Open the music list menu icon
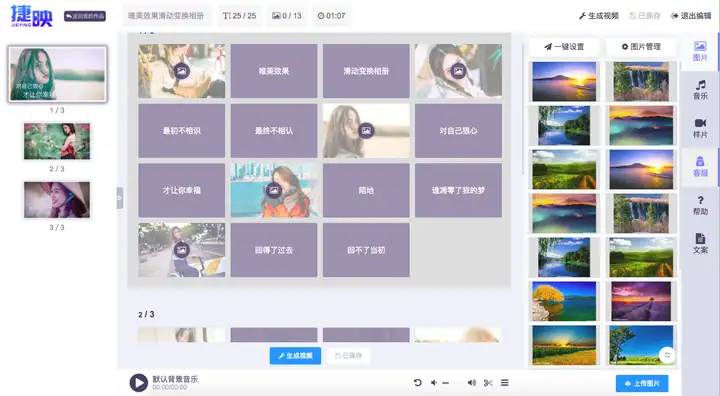Screen dimensions: 720x396 [505, 383]
